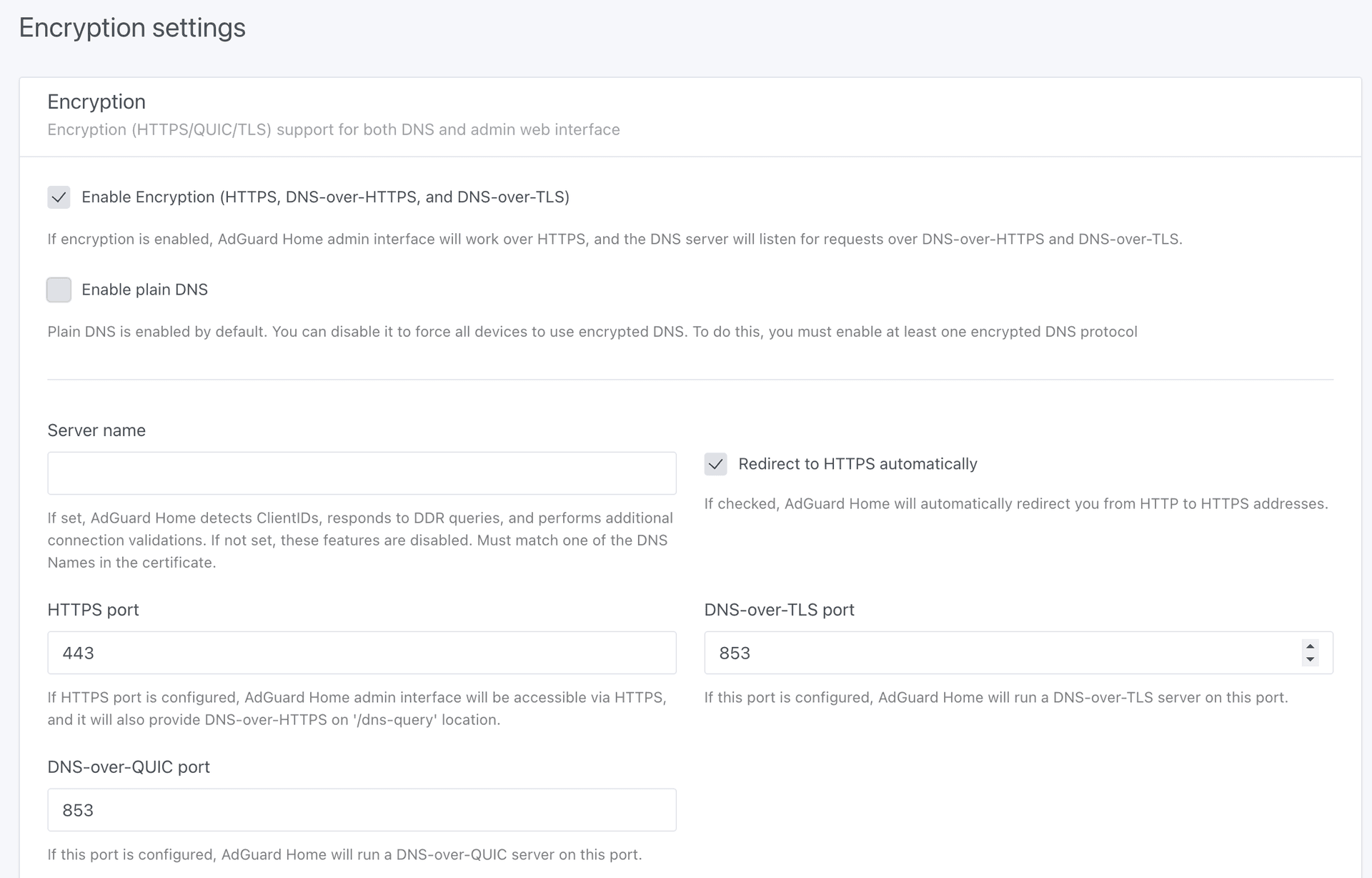
Task: Decrease DNS-over-TLS port with down arrow
Action: click(1310, 659)
